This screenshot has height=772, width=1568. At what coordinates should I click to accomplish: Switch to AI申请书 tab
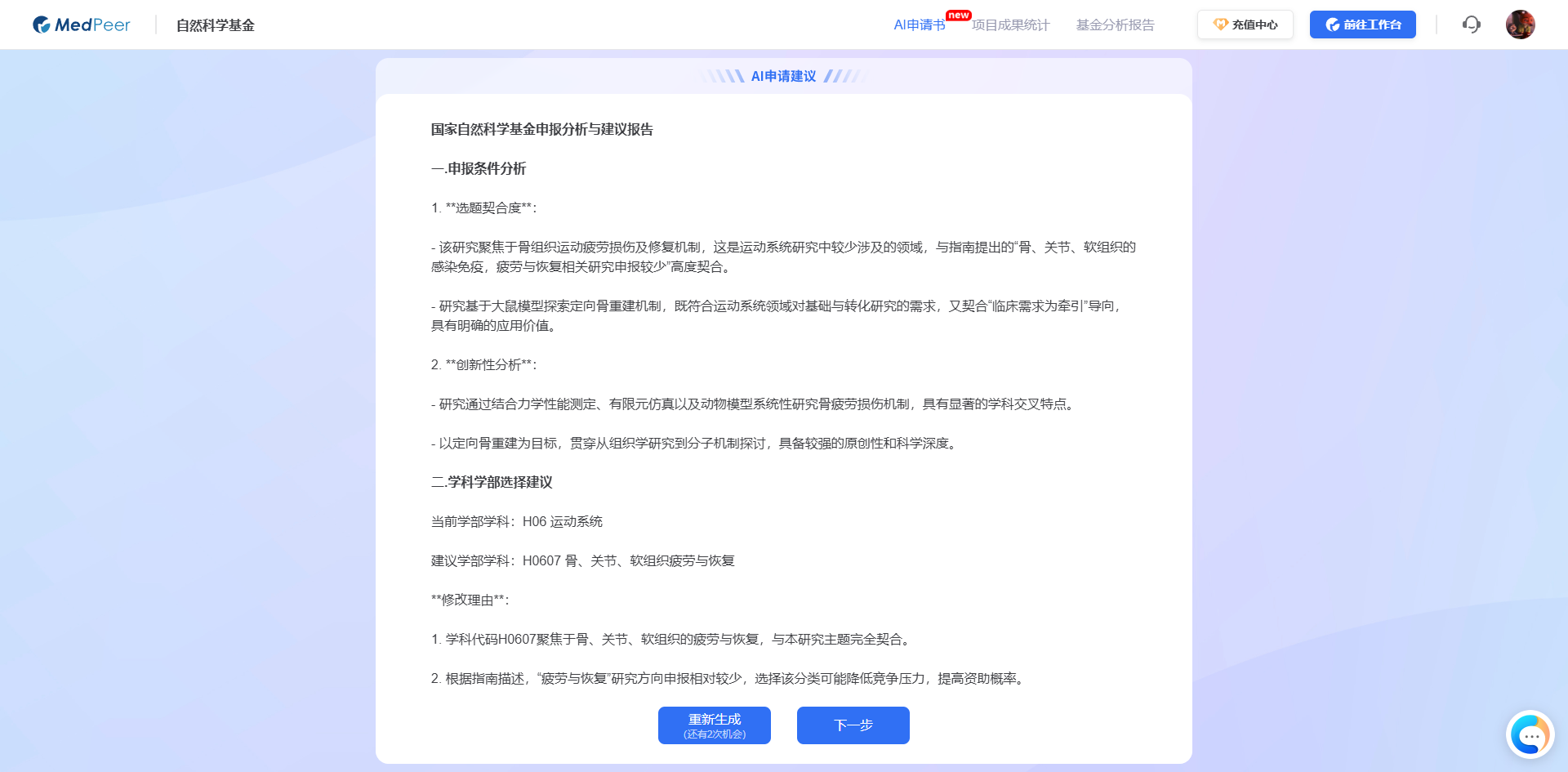[919, 25]
